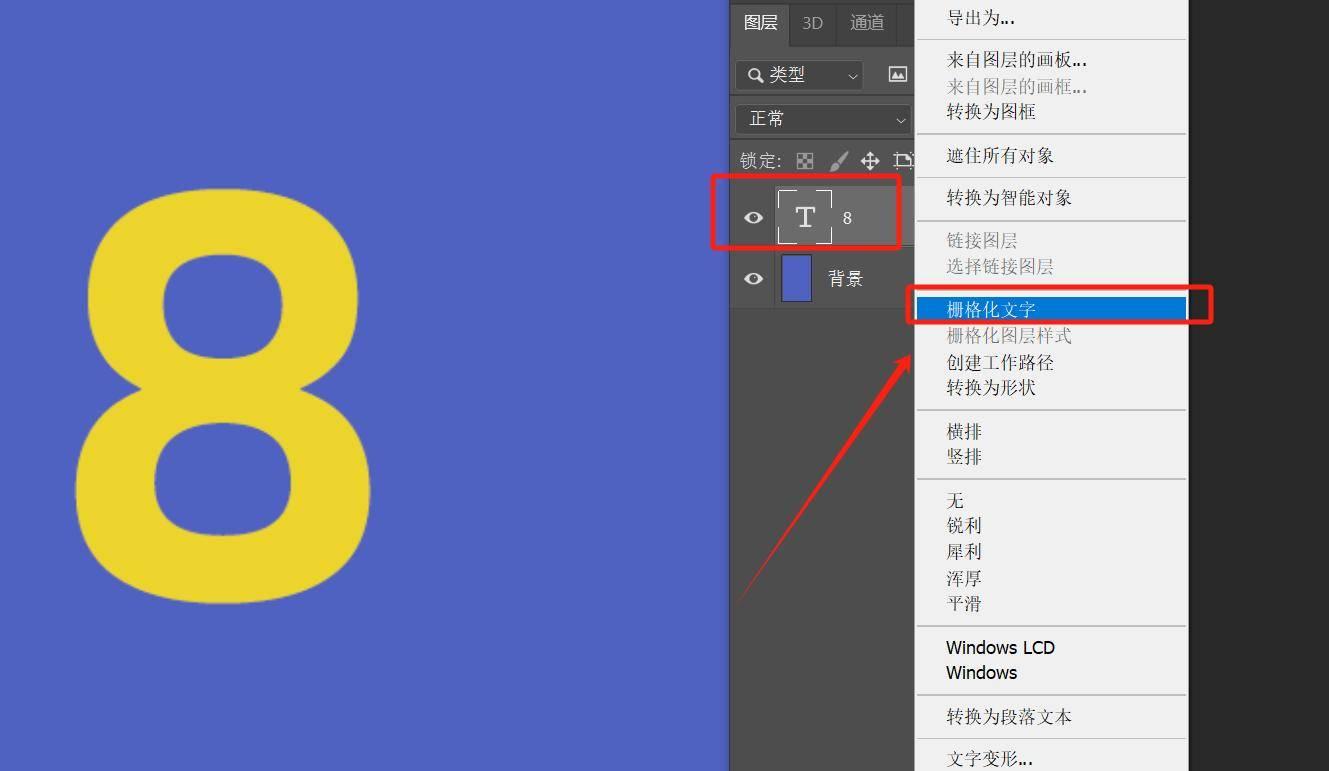Switch to the 通道 tab
Screen dimensions: 1329x771
pyautogui.click(x=866, y=23)
